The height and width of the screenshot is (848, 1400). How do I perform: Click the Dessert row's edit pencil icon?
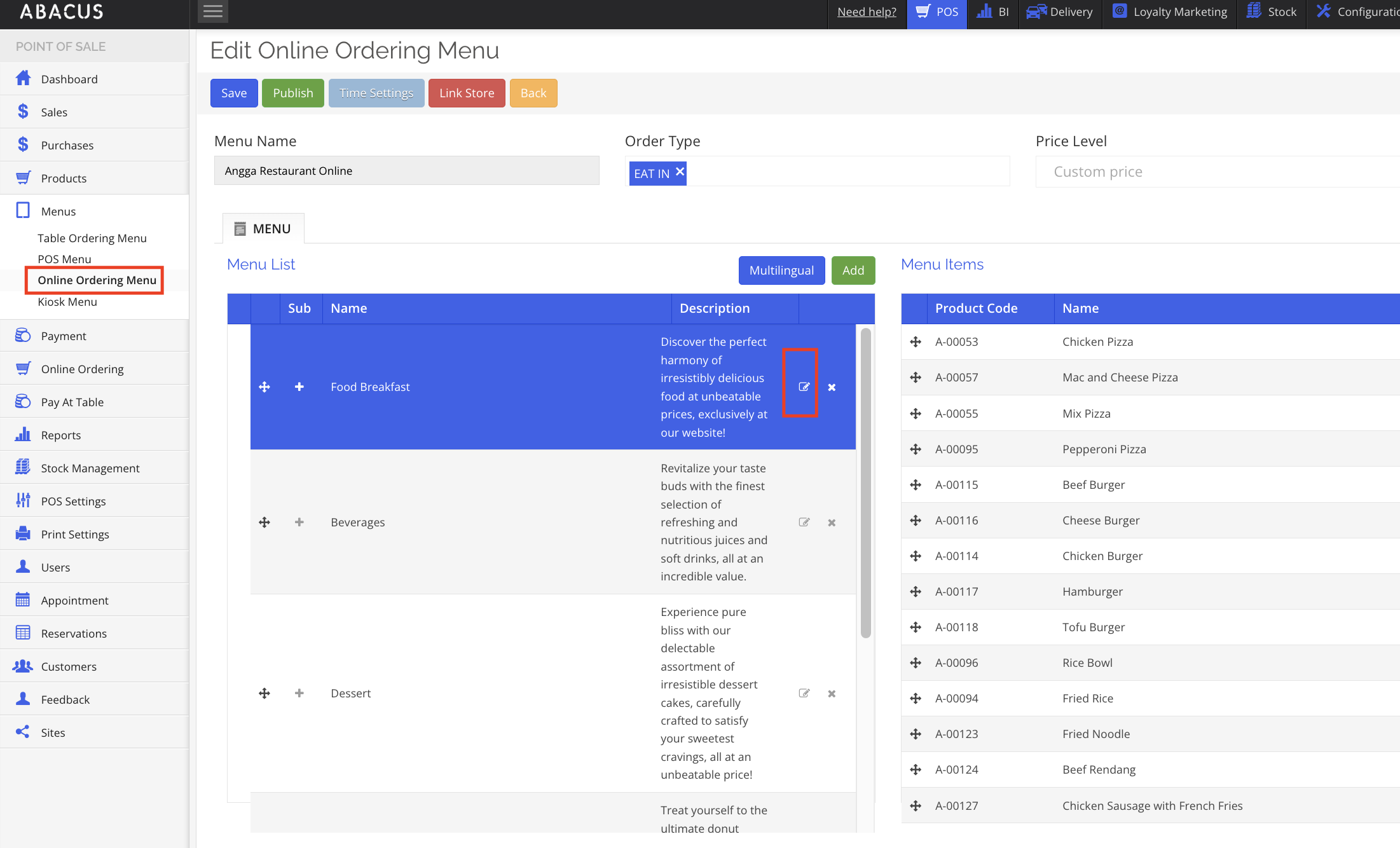point(804,694)
